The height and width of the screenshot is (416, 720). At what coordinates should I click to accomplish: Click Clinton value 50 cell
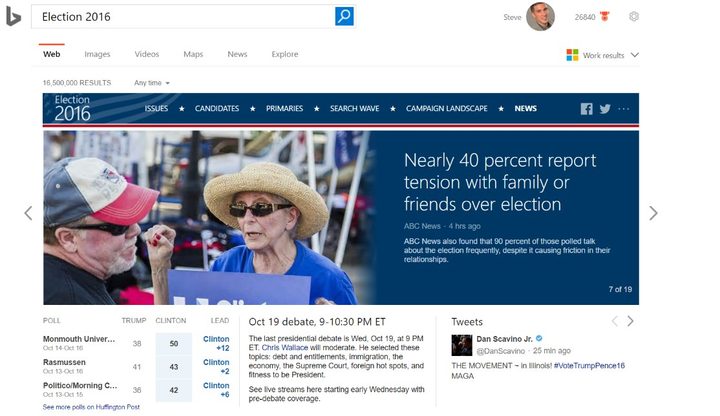(x=174, y=343)
